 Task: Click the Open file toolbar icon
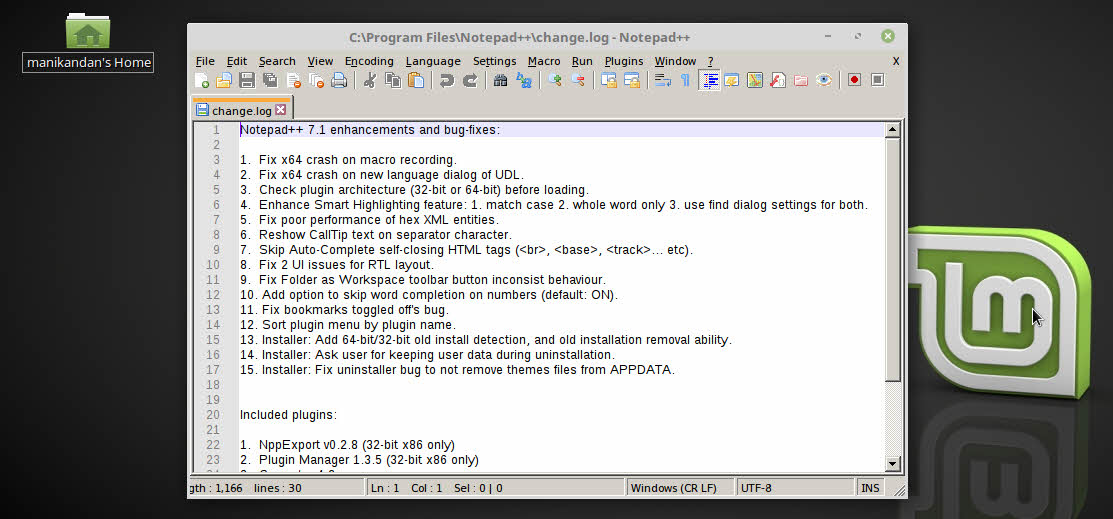click(224, 80)
